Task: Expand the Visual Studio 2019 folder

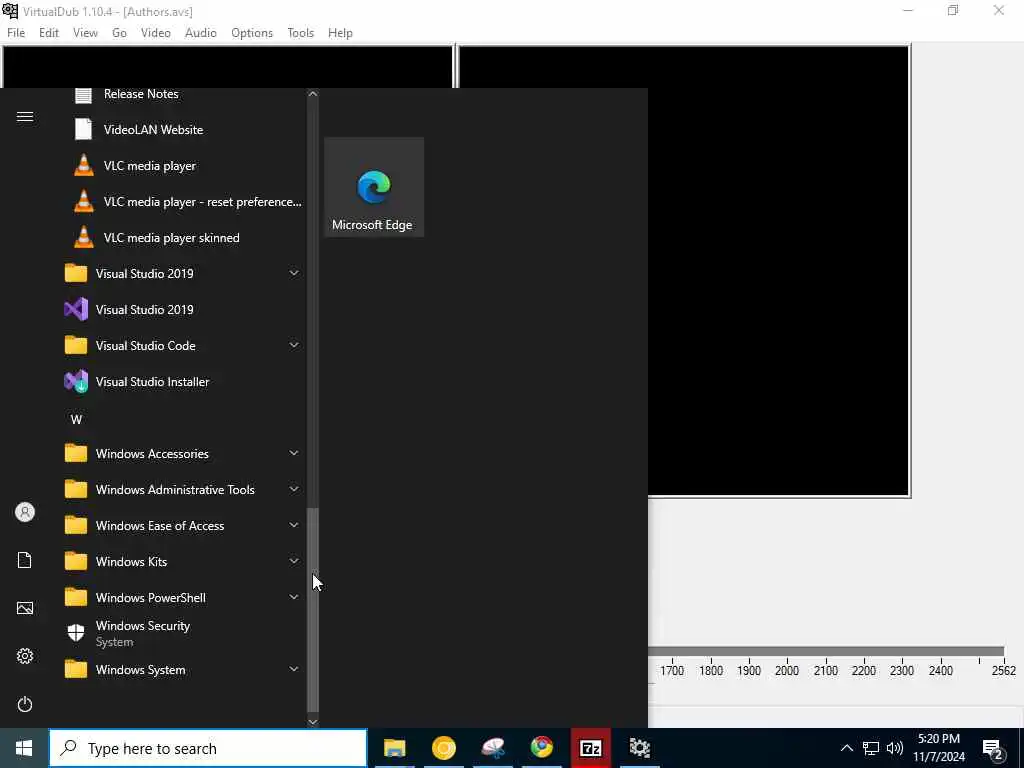Action: [180, 274]
